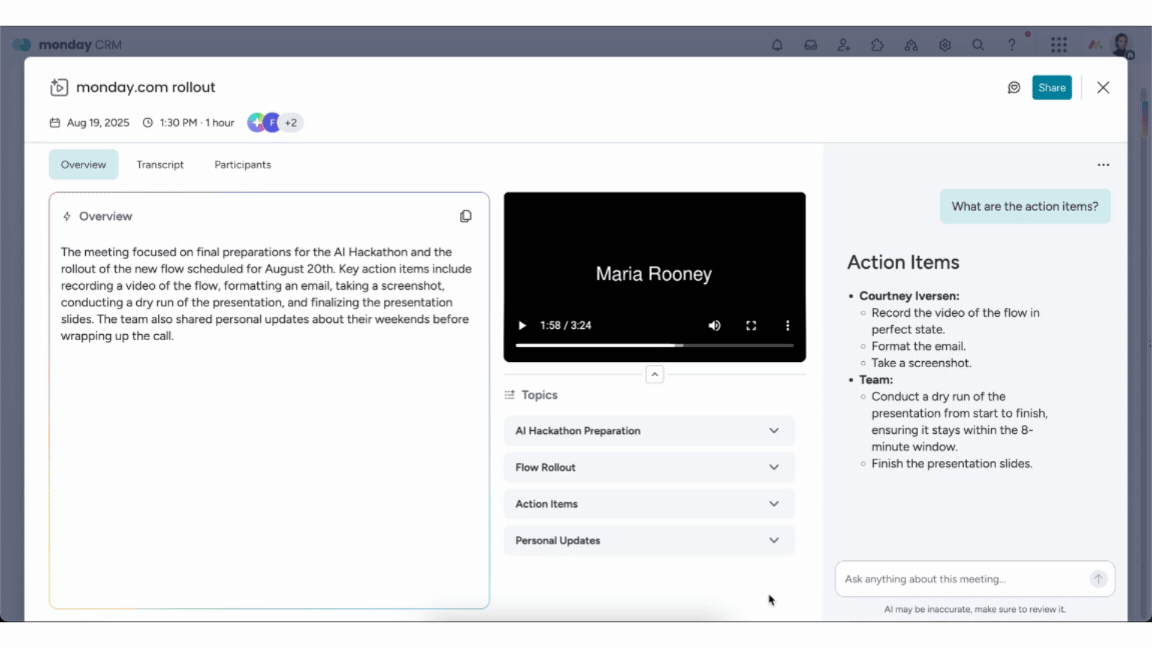Seek on the video progress bar

coord(655,345)
